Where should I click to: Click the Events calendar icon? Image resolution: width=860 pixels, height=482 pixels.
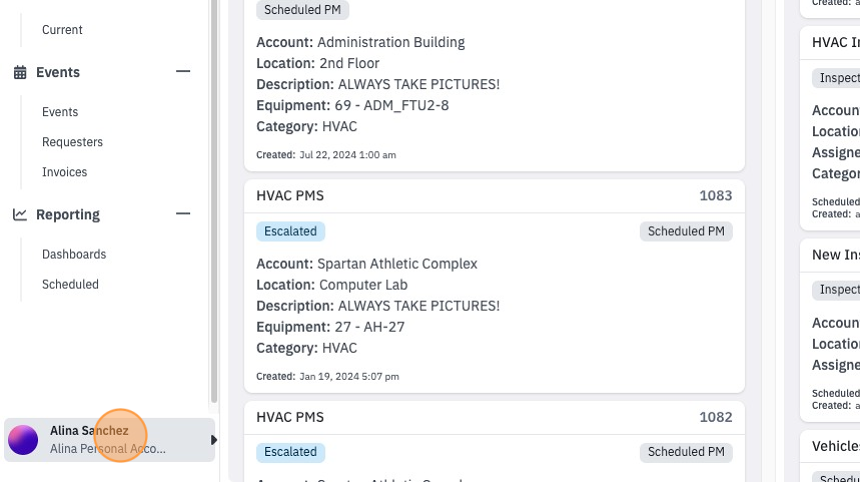pyautogui.click(x=20, y=72)
